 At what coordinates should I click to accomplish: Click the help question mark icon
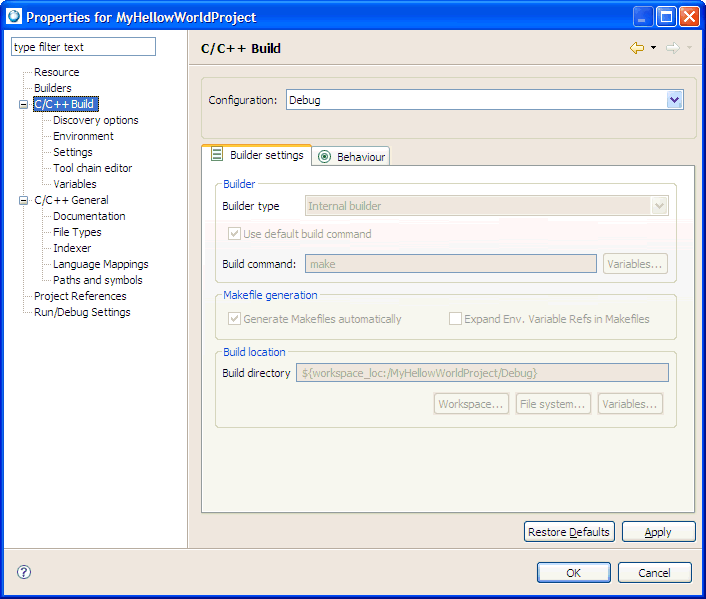click(x=24, y=572)
